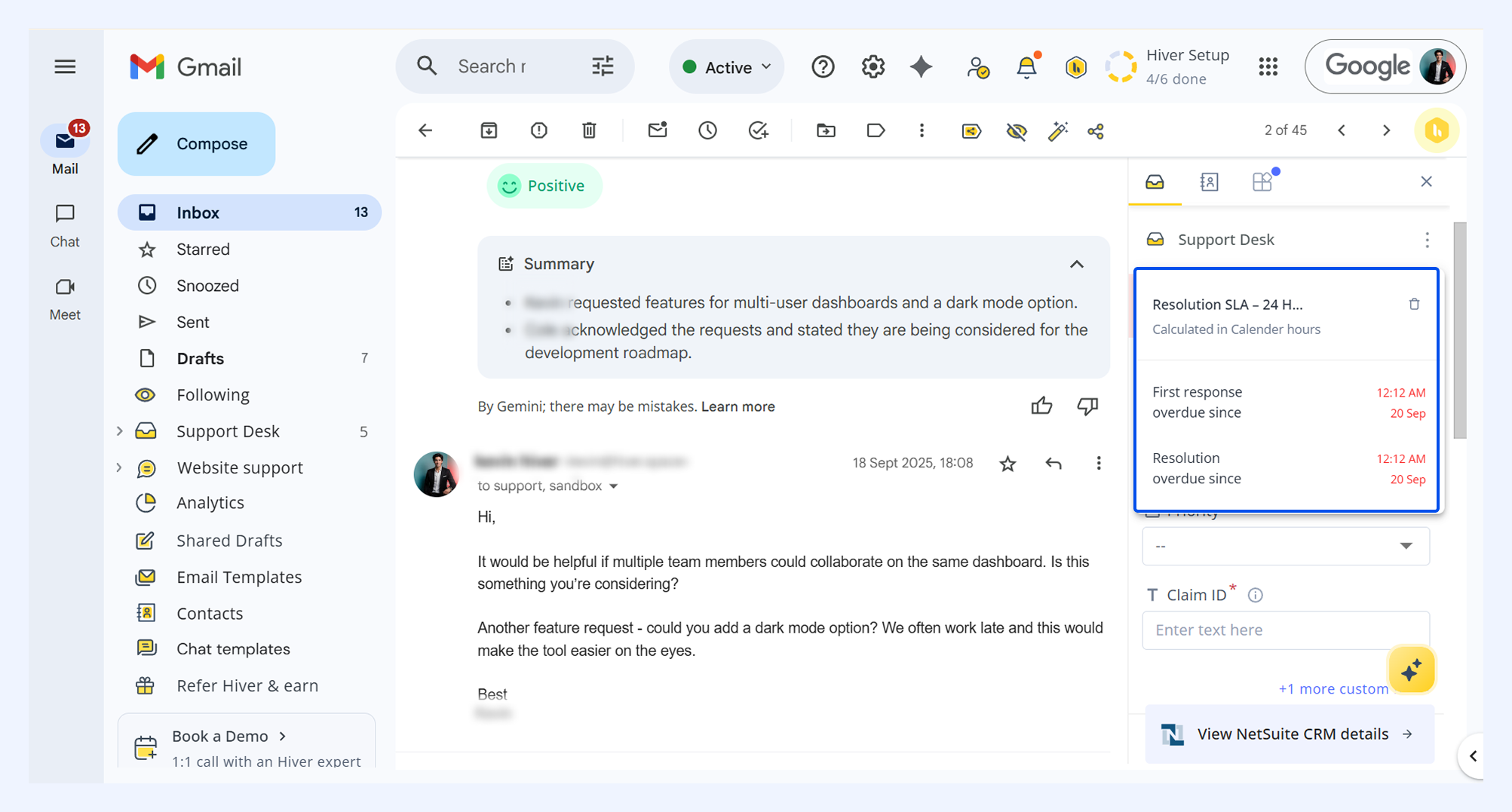The image size is (1512, 812).
Task: Open message three-dot more options
Action: (1098, 463)
